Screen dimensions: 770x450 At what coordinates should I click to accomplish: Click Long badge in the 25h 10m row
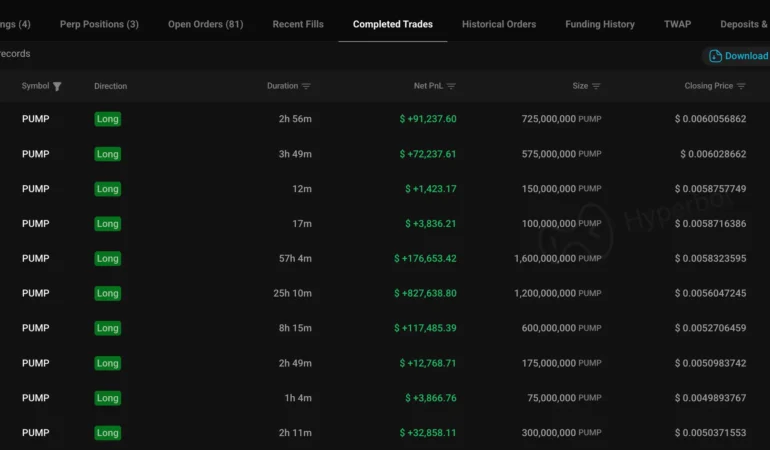point(108,293)
